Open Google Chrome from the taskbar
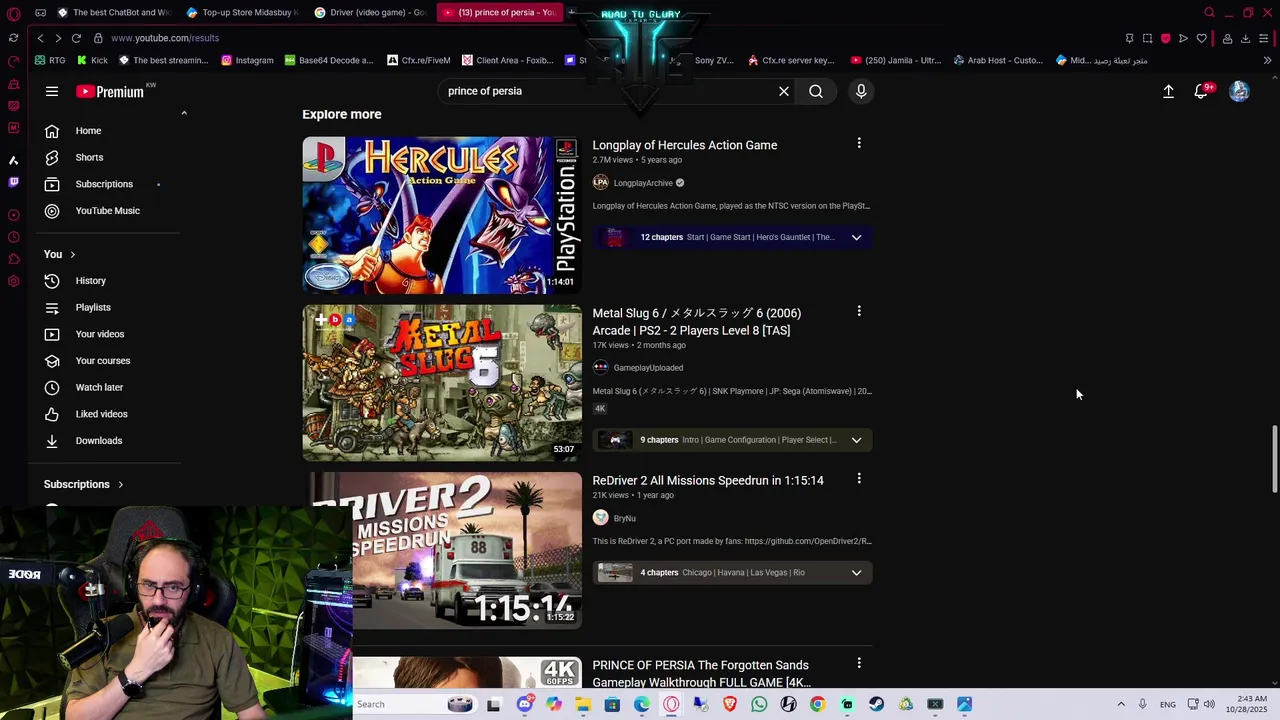 [x=817, y=704]
